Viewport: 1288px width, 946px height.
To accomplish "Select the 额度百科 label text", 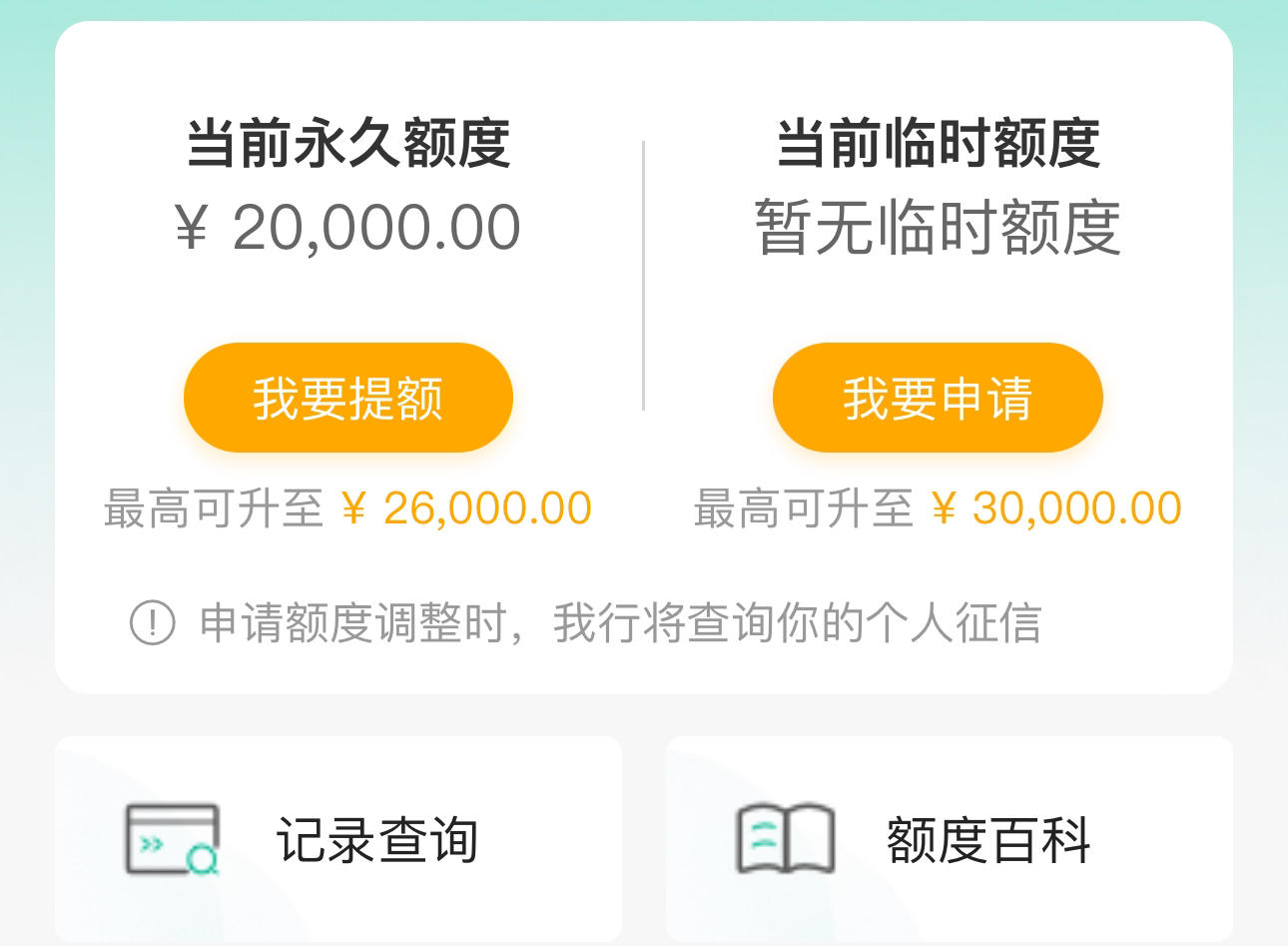I will [988, 839].
